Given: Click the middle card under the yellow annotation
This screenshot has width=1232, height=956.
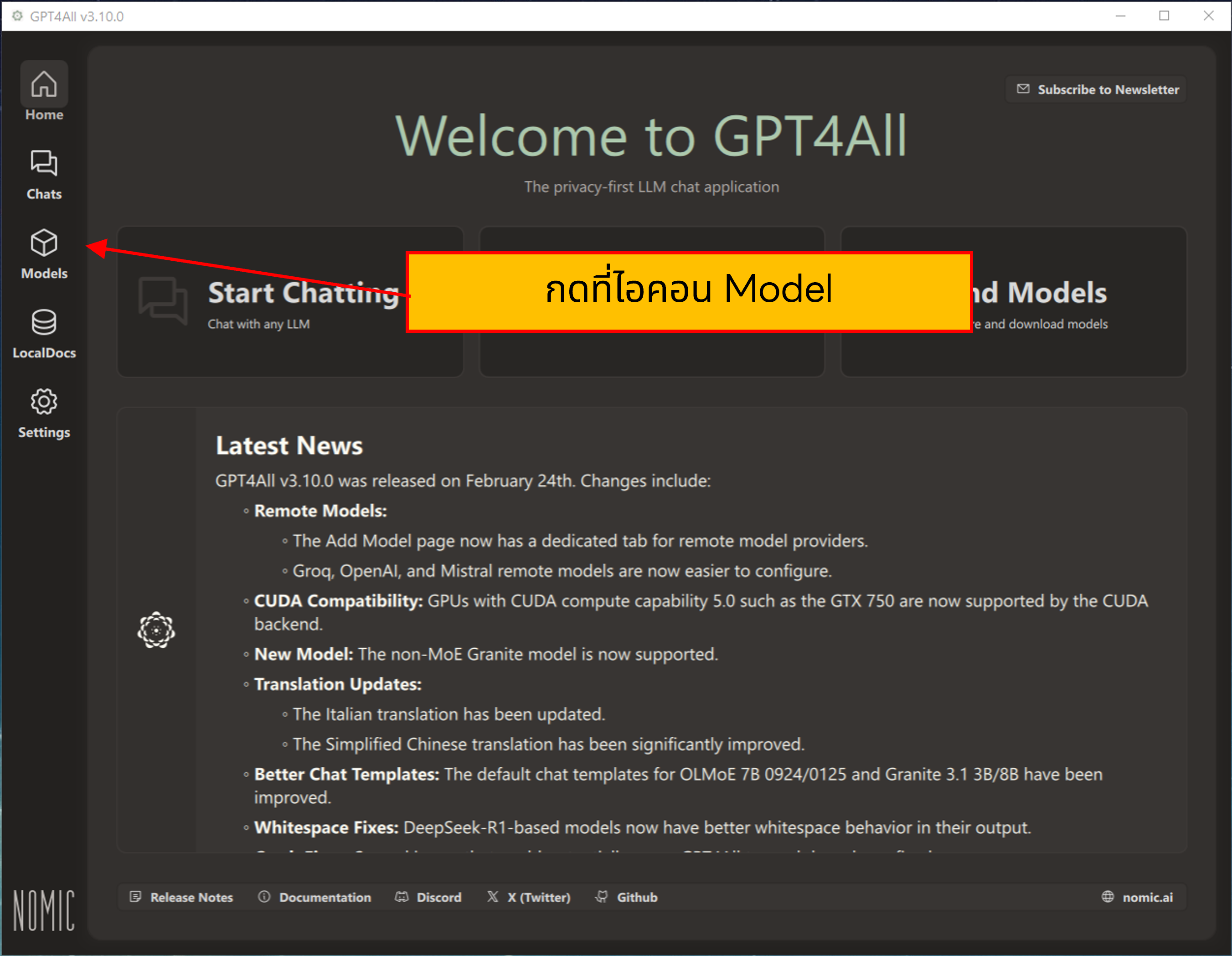Looking at the screenshot, I should coord(651,354).
